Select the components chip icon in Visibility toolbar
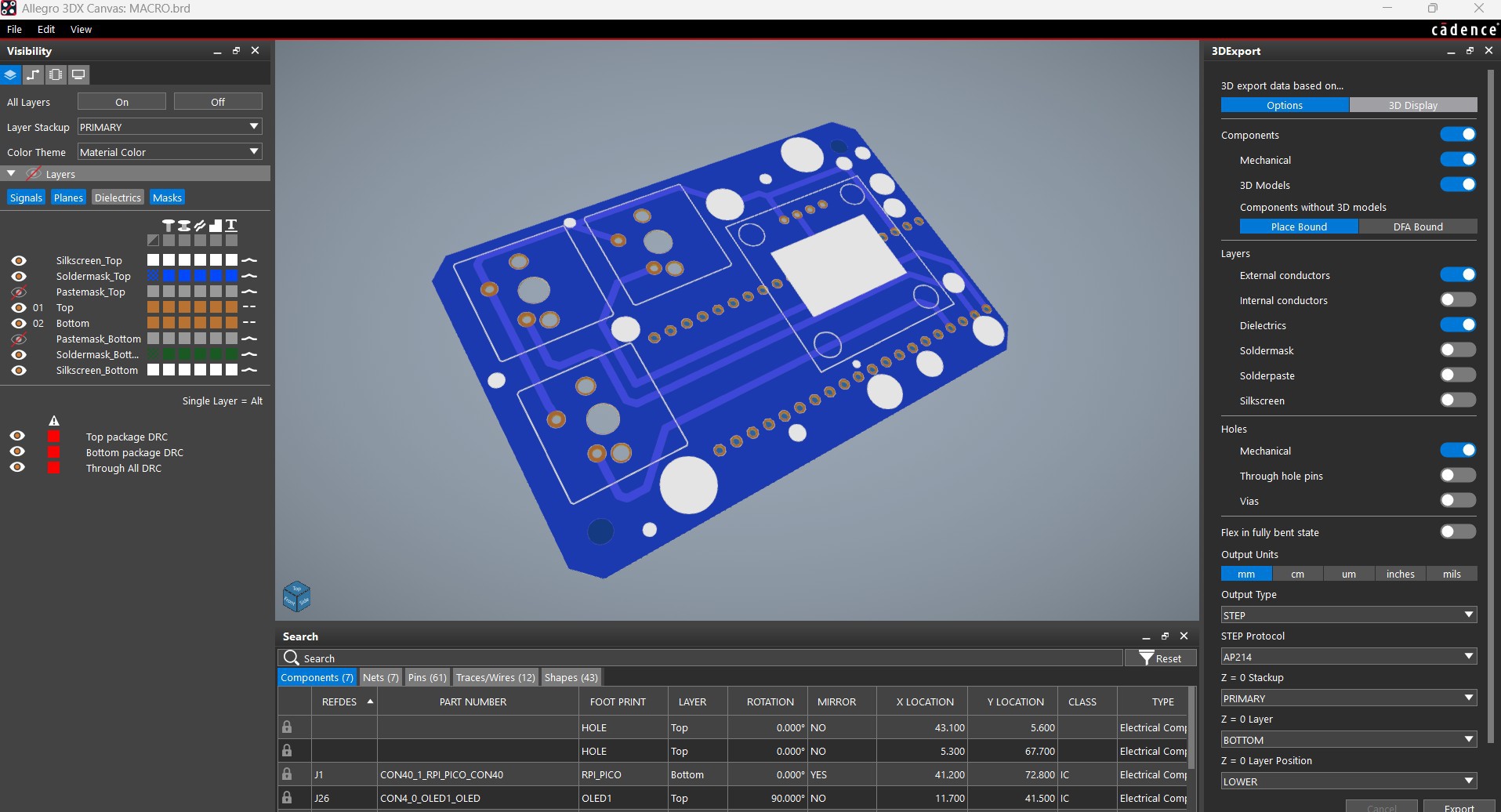The height and width of the screenshot is (812, 1501). tap(55, 74)
